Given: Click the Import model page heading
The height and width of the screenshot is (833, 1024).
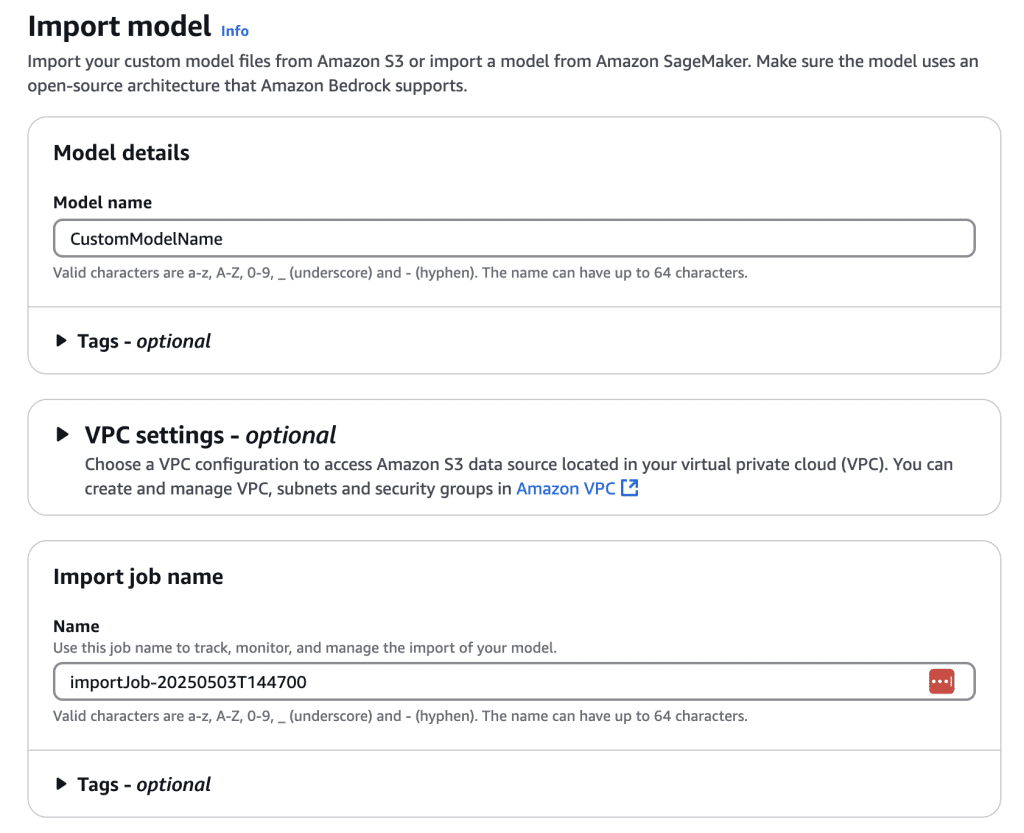Looking at the screenshot, I should [x=119, y=26].
